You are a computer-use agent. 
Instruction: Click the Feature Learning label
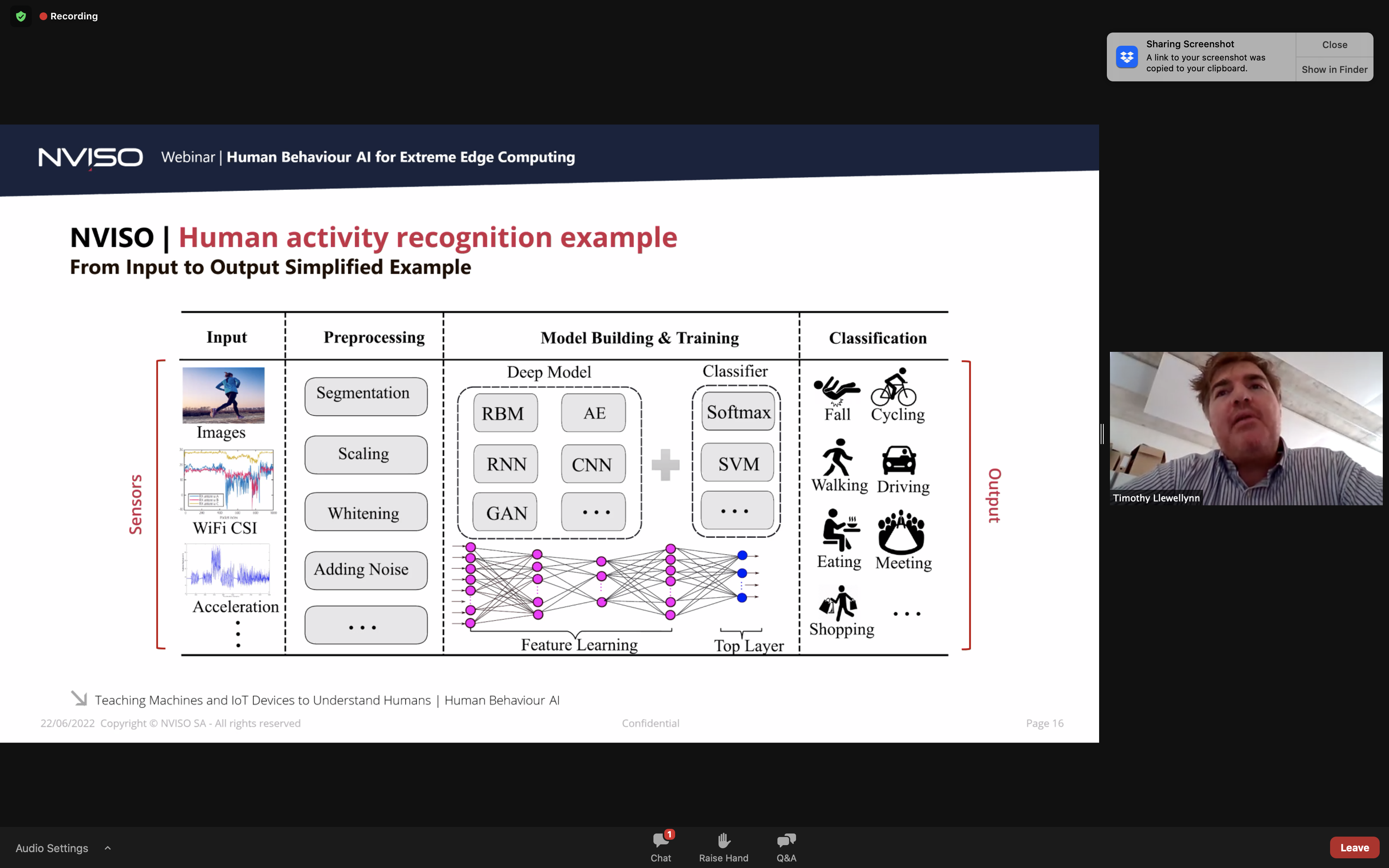pos(579,645)
